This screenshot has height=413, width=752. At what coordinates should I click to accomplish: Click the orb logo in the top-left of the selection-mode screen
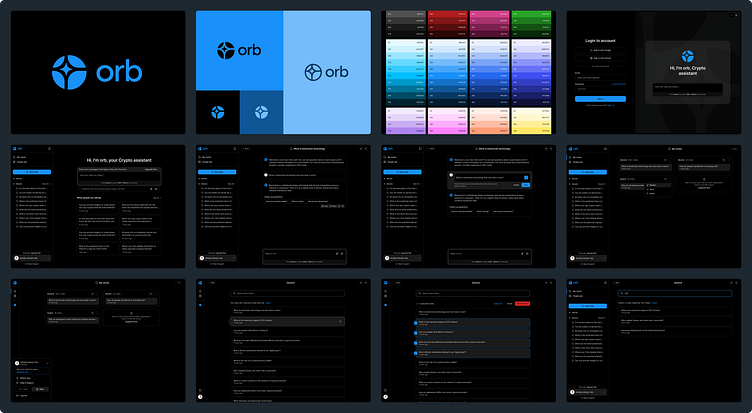click(386, 283)
